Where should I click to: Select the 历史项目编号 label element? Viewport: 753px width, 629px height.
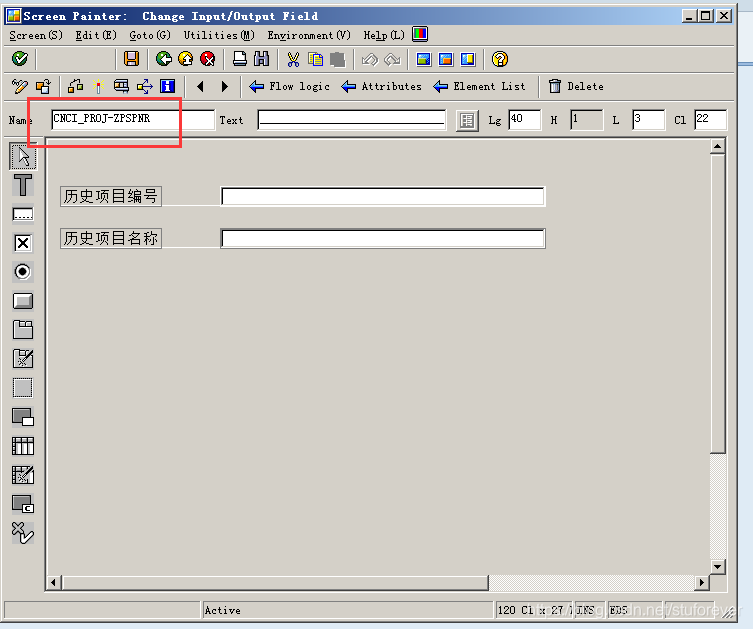click(111, 196)
